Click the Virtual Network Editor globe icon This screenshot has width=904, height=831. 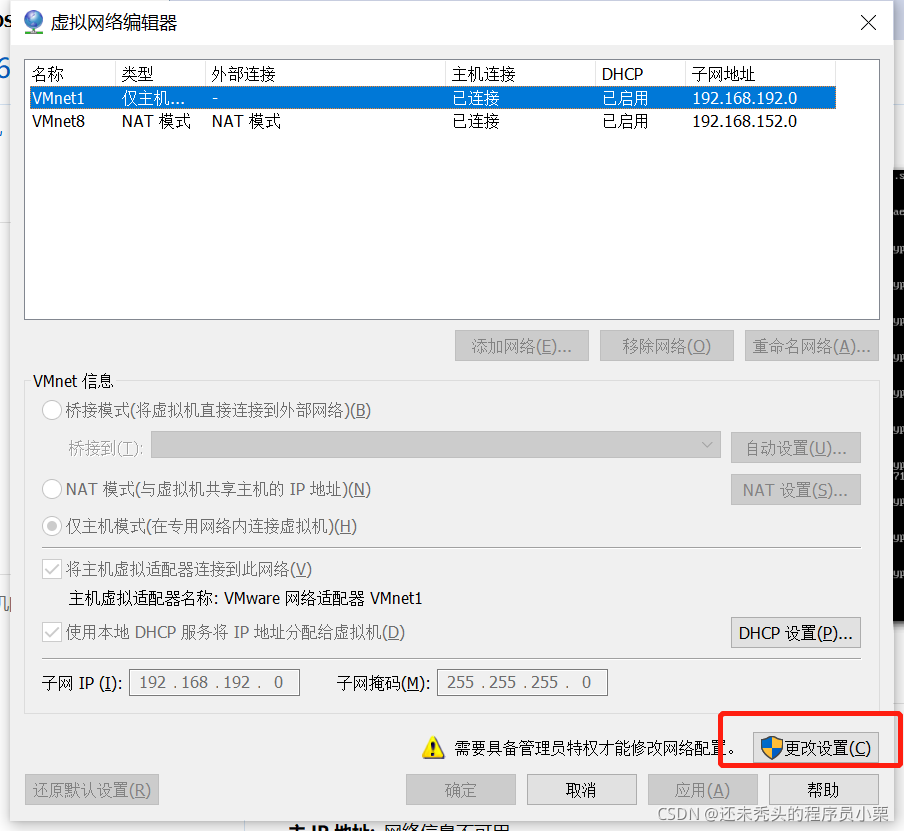point(33,22)
